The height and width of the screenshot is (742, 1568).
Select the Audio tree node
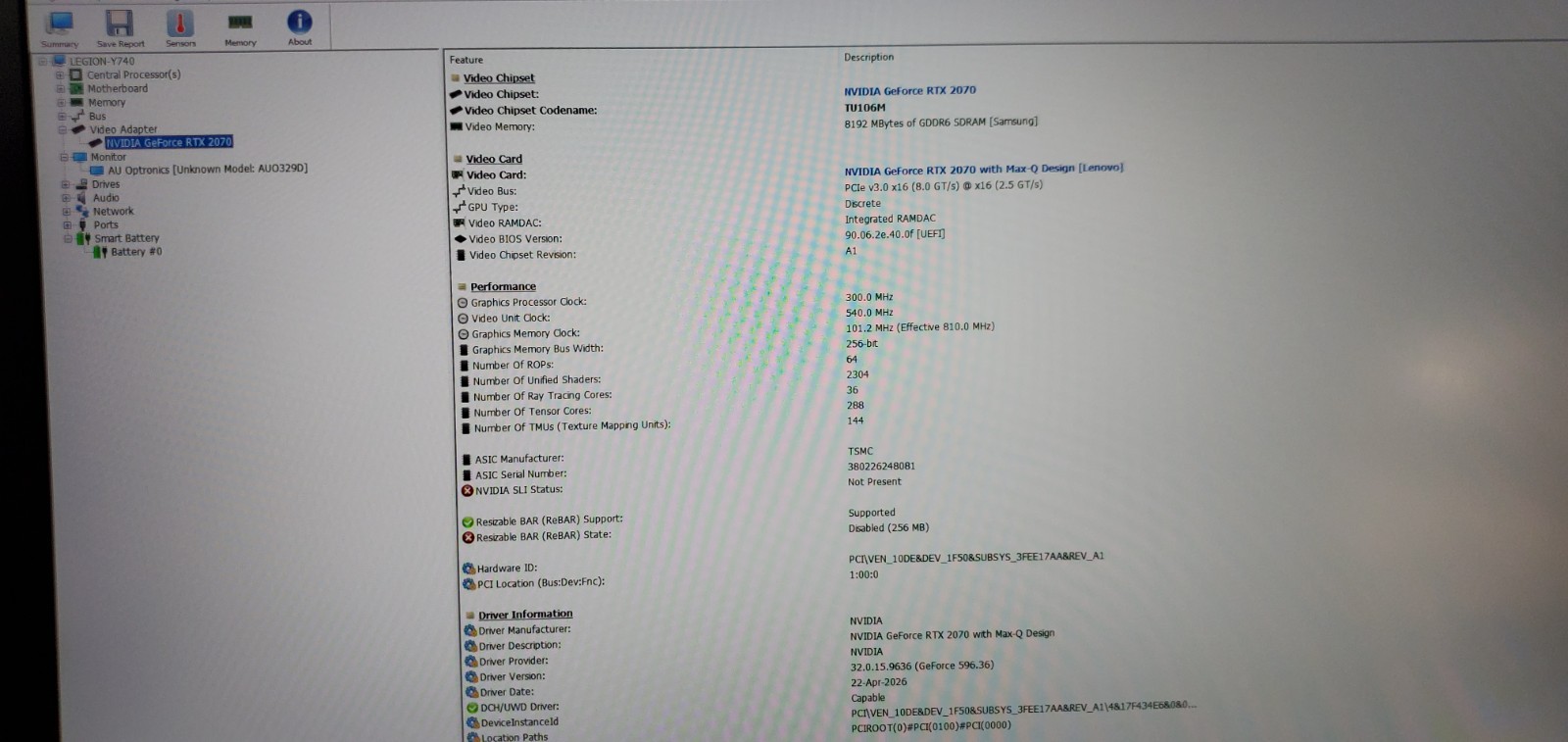[x=106, y=198]
